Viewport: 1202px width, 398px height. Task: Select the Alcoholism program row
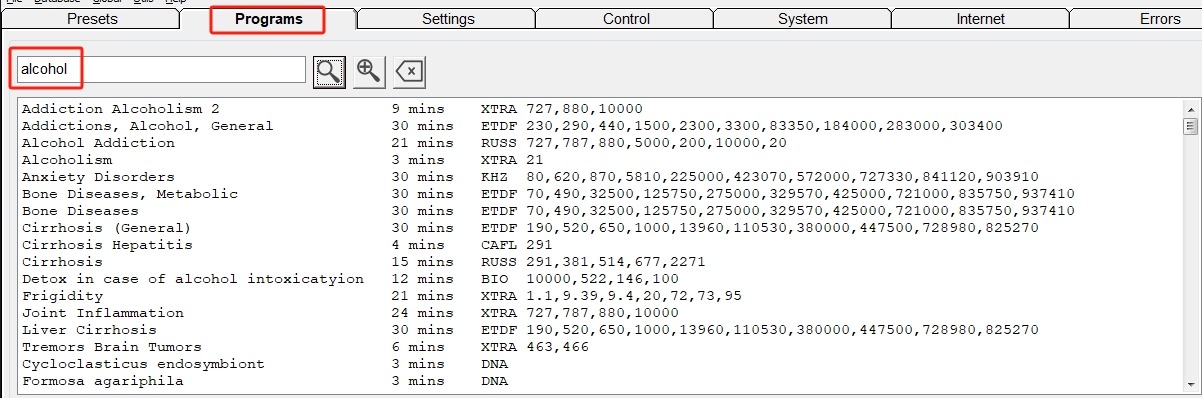click(x=600, y=160)
